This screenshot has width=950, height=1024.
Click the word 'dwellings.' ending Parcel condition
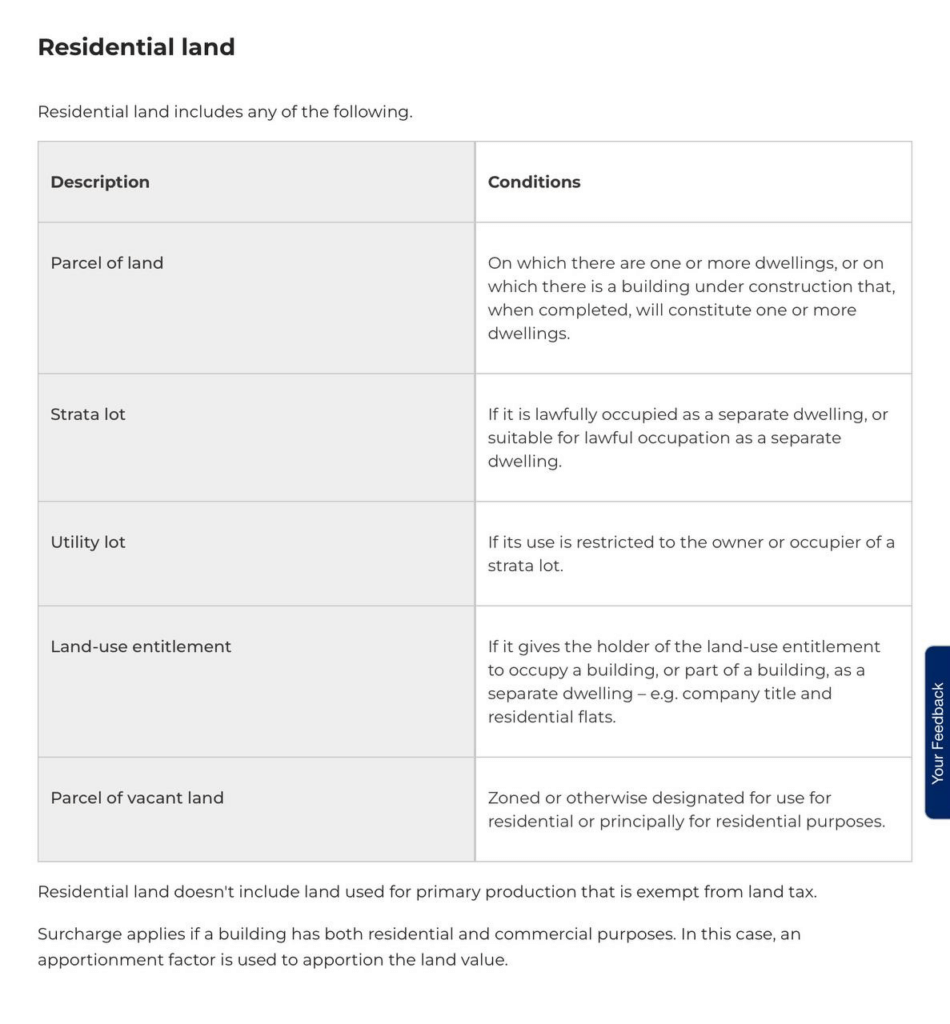click(x=529, y=334)
